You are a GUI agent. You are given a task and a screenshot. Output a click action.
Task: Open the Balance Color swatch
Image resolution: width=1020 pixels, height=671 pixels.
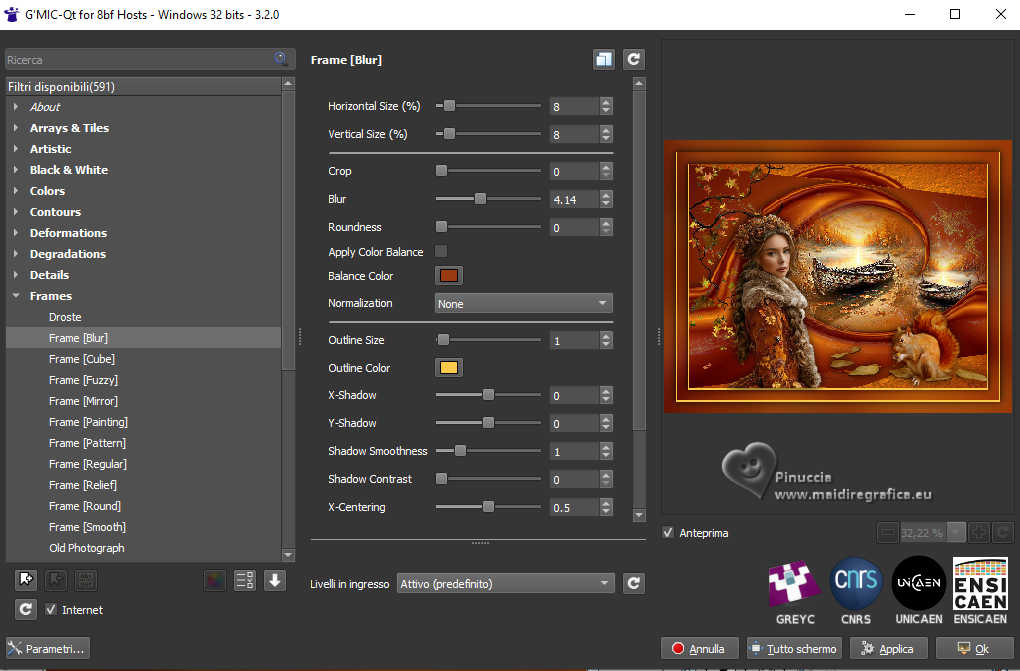449,275
